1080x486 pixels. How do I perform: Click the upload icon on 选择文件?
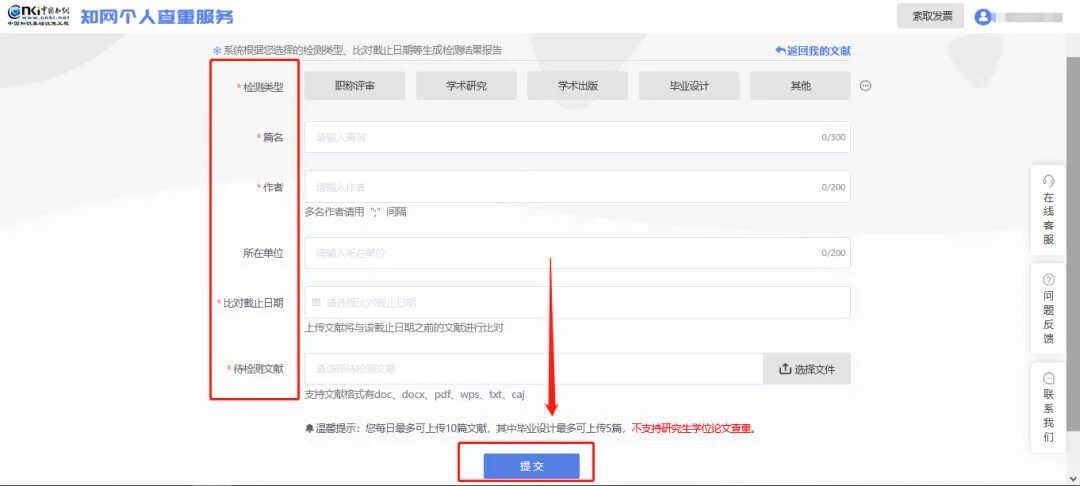(785, 369)
